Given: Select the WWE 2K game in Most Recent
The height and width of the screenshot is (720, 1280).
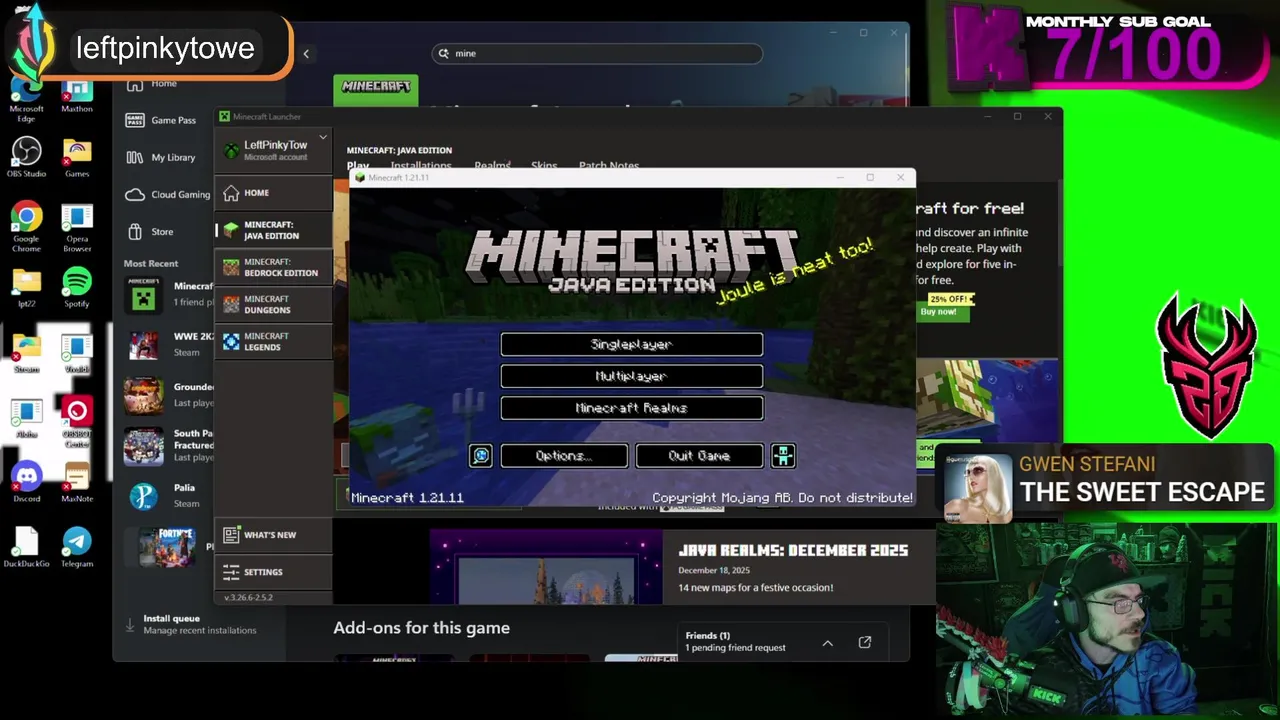Looking at the screenshot, I should tap(168, 345).
